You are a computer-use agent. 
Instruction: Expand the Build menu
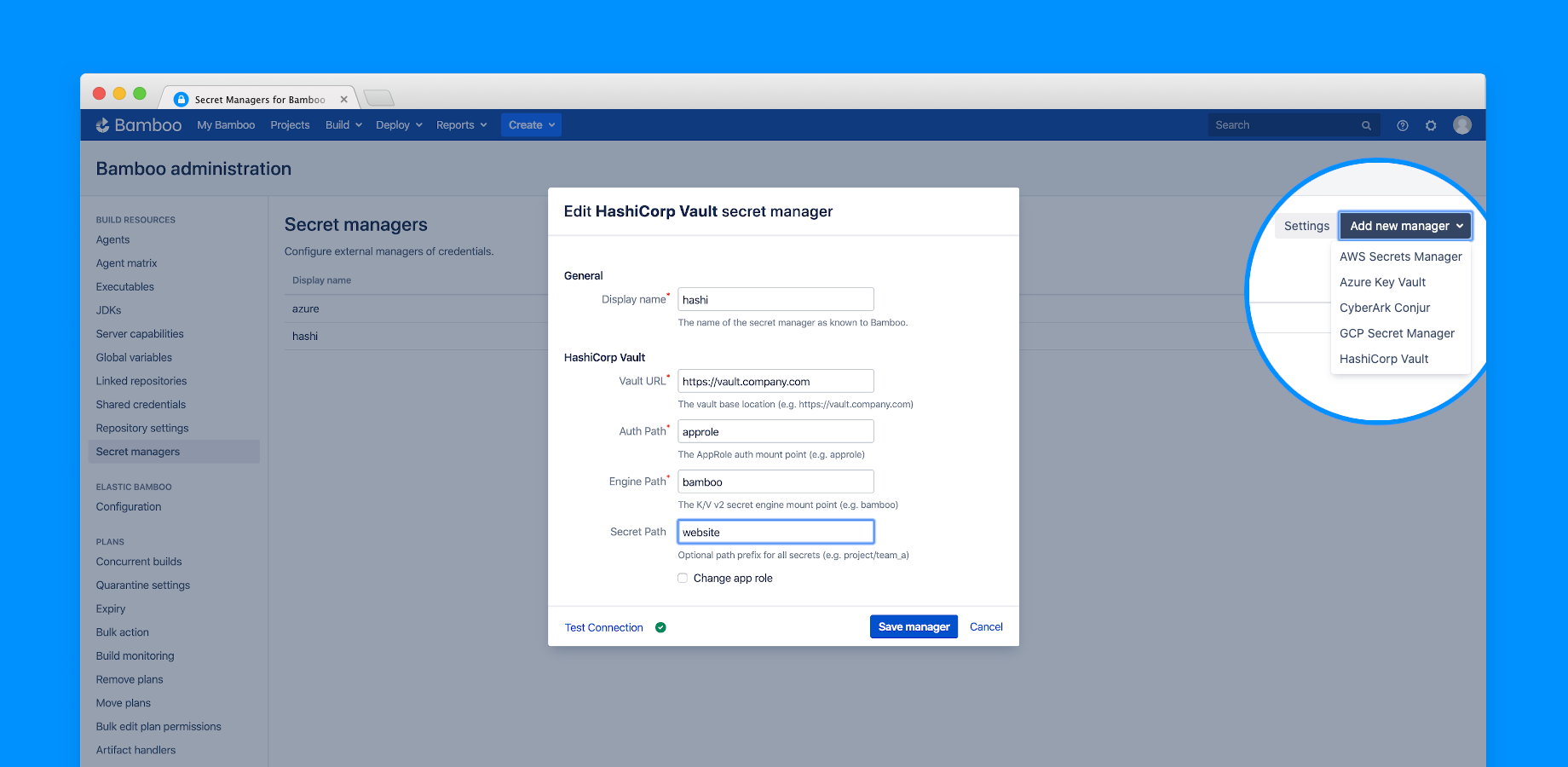pyautogui.click(x=343, y=125)
